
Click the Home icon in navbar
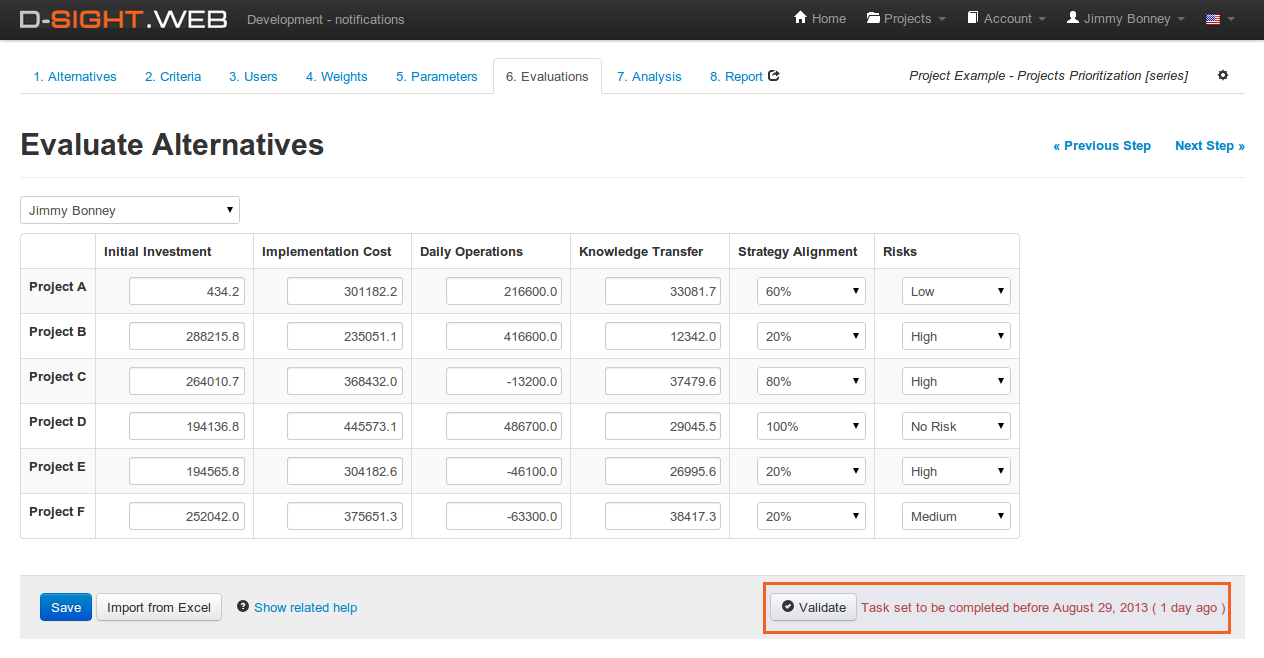[x=800, y=19]
